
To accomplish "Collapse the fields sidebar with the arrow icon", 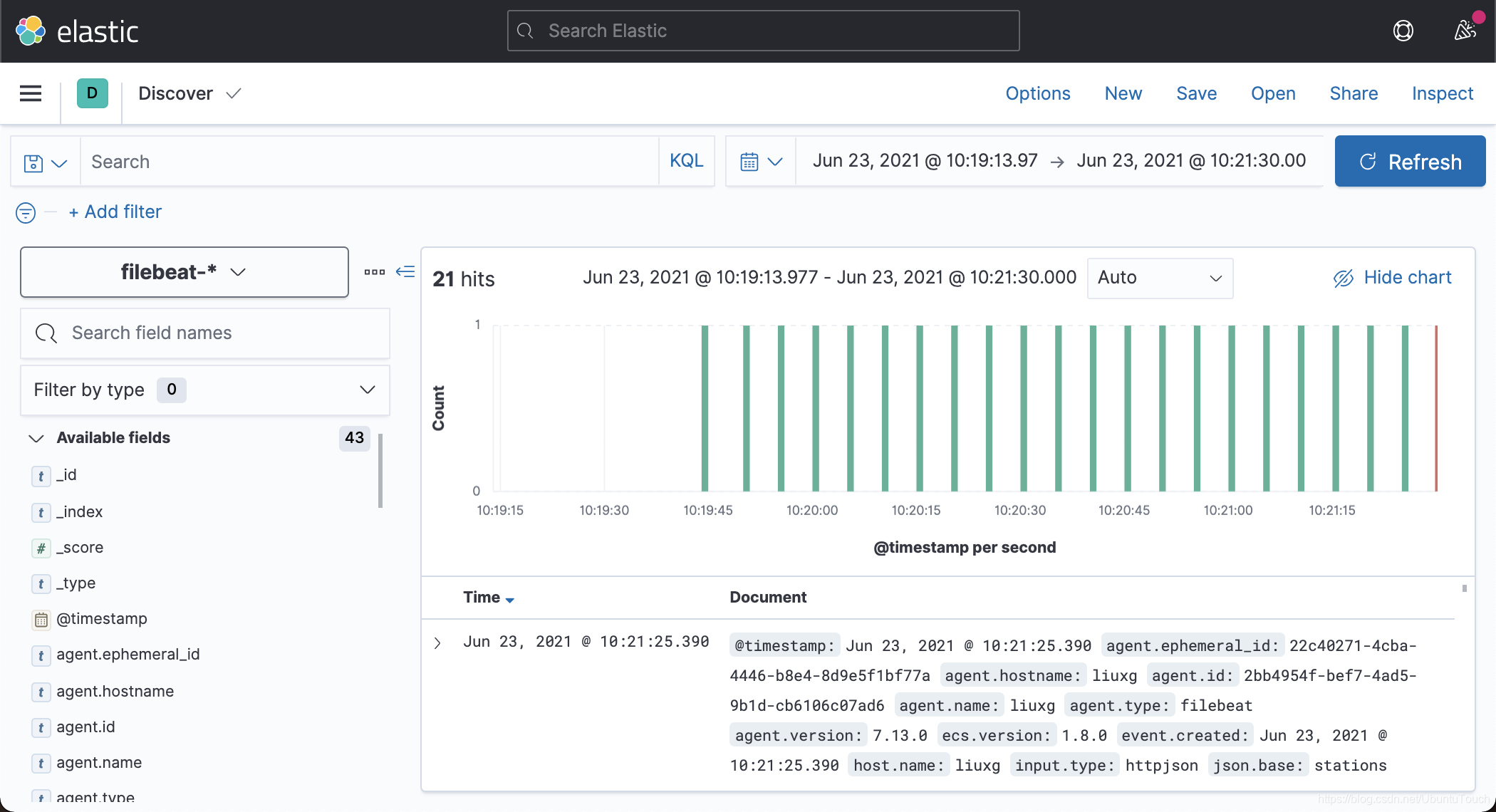I will point(405,271).
